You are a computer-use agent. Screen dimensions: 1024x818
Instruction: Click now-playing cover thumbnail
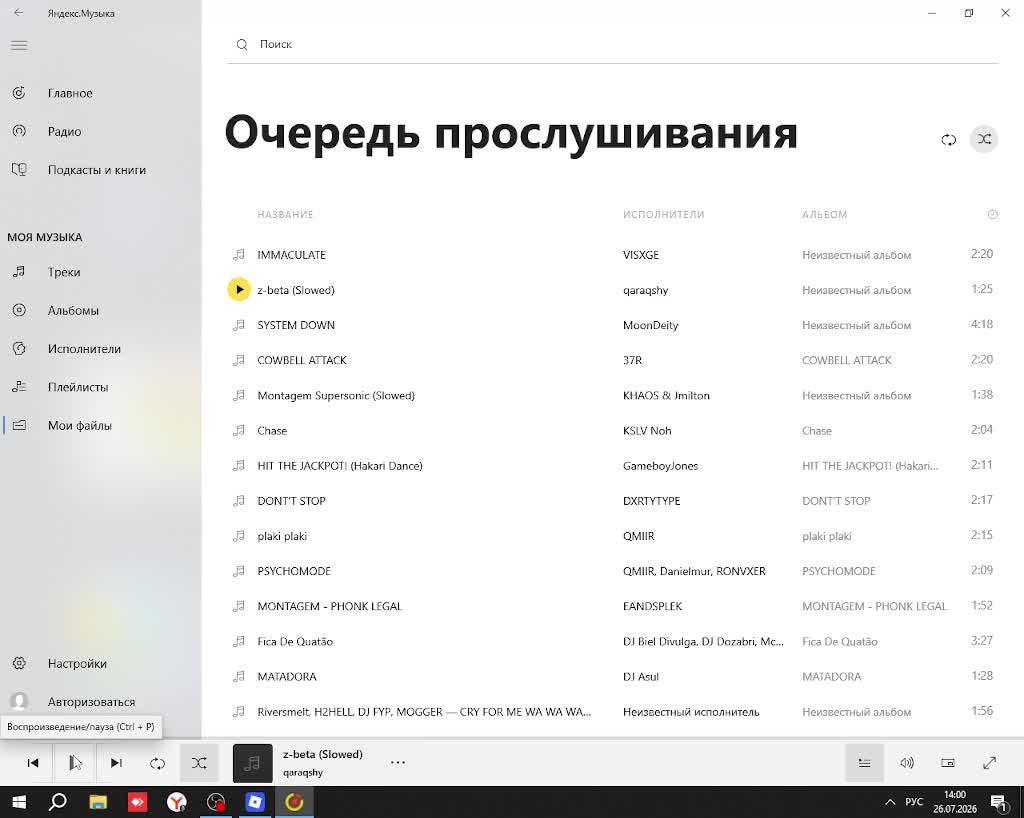[x=253, y=763]
